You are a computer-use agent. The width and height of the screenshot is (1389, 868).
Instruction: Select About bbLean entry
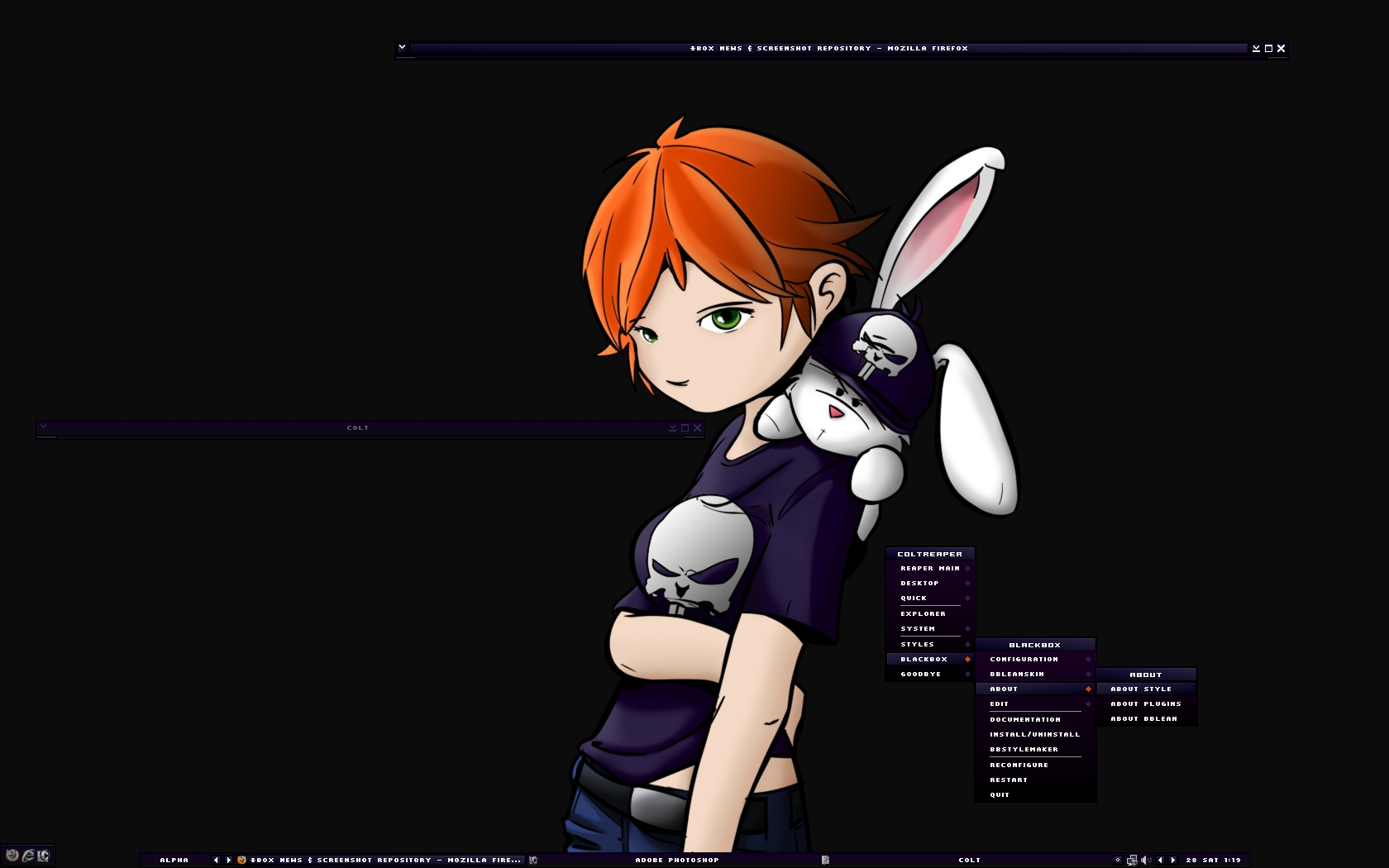click(x=1147, y=718)
